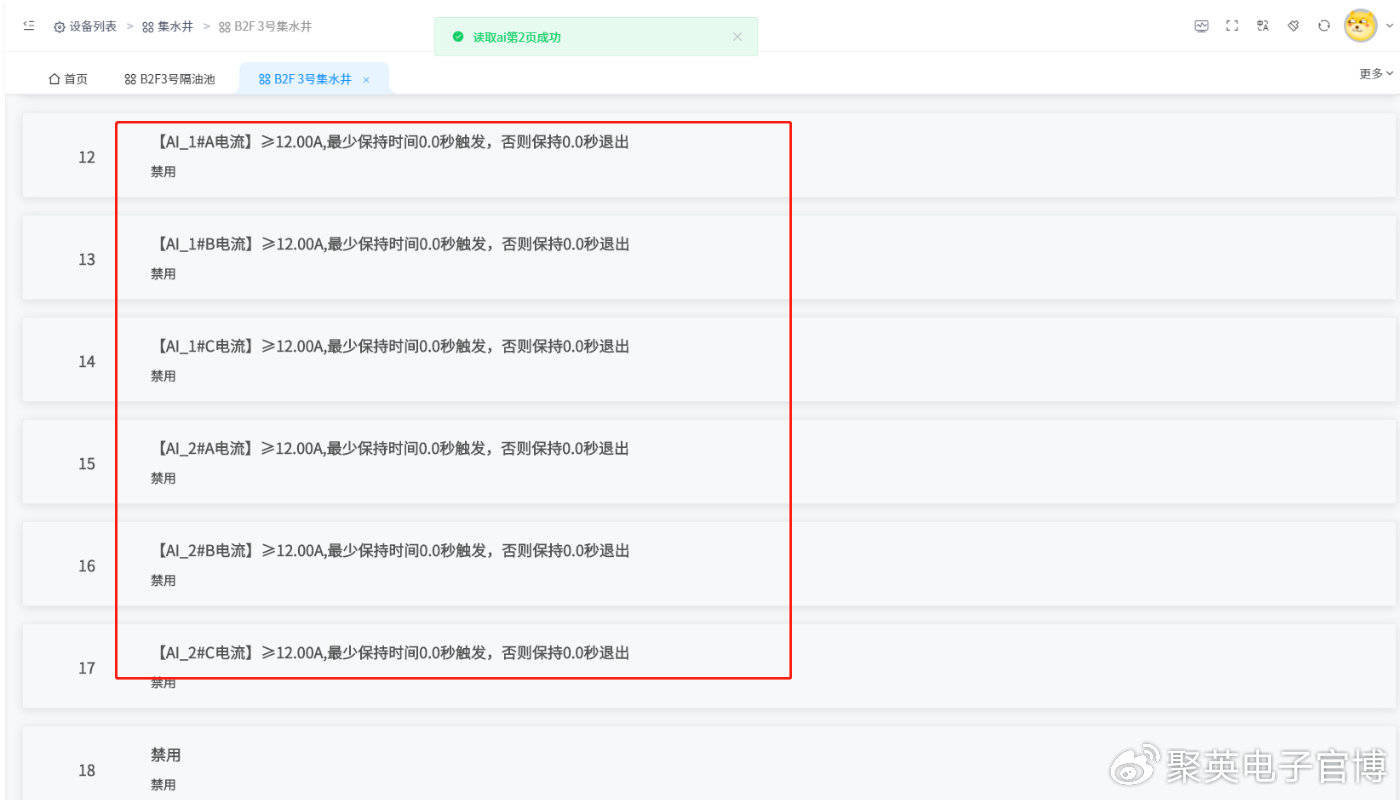Open the language translation icon
The height and width of the screenshot is (800, 1400).
coord(1263,26)
